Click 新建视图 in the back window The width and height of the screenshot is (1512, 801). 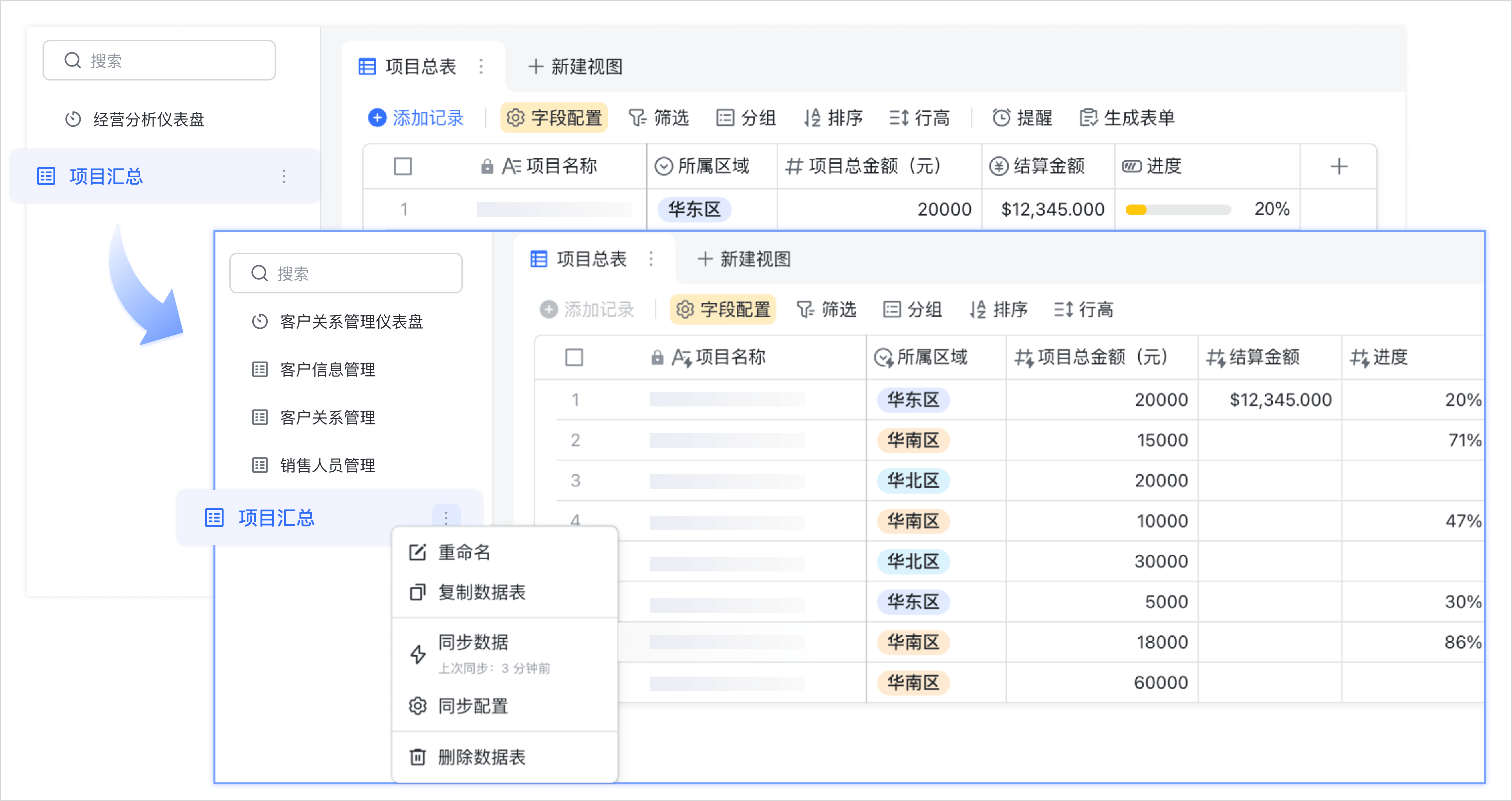pos(575,66)
